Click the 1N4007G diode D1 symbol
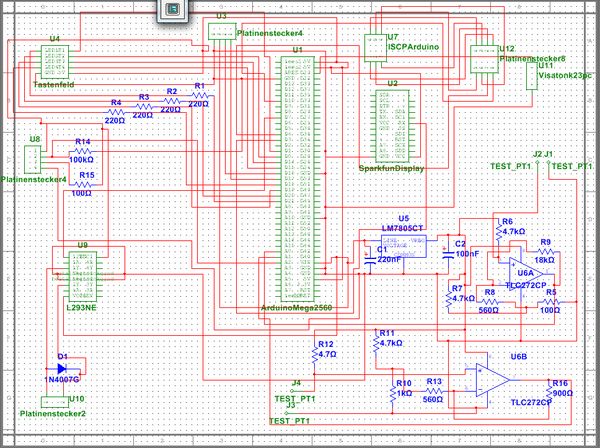Viewport: 600px width, 448px height. [63, 368]
